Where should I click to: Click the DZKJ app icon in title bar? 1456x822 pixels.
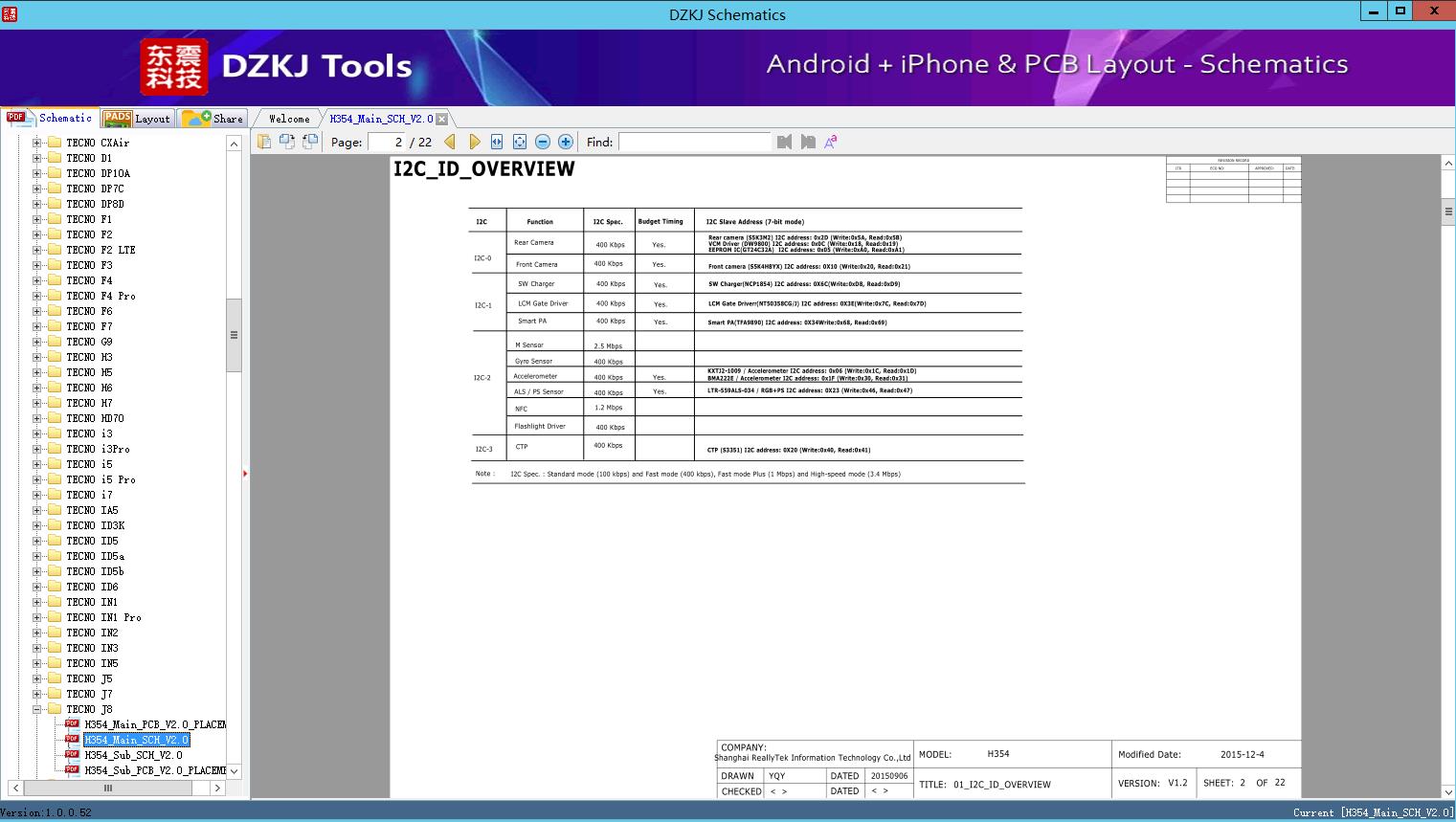[10, 12]
